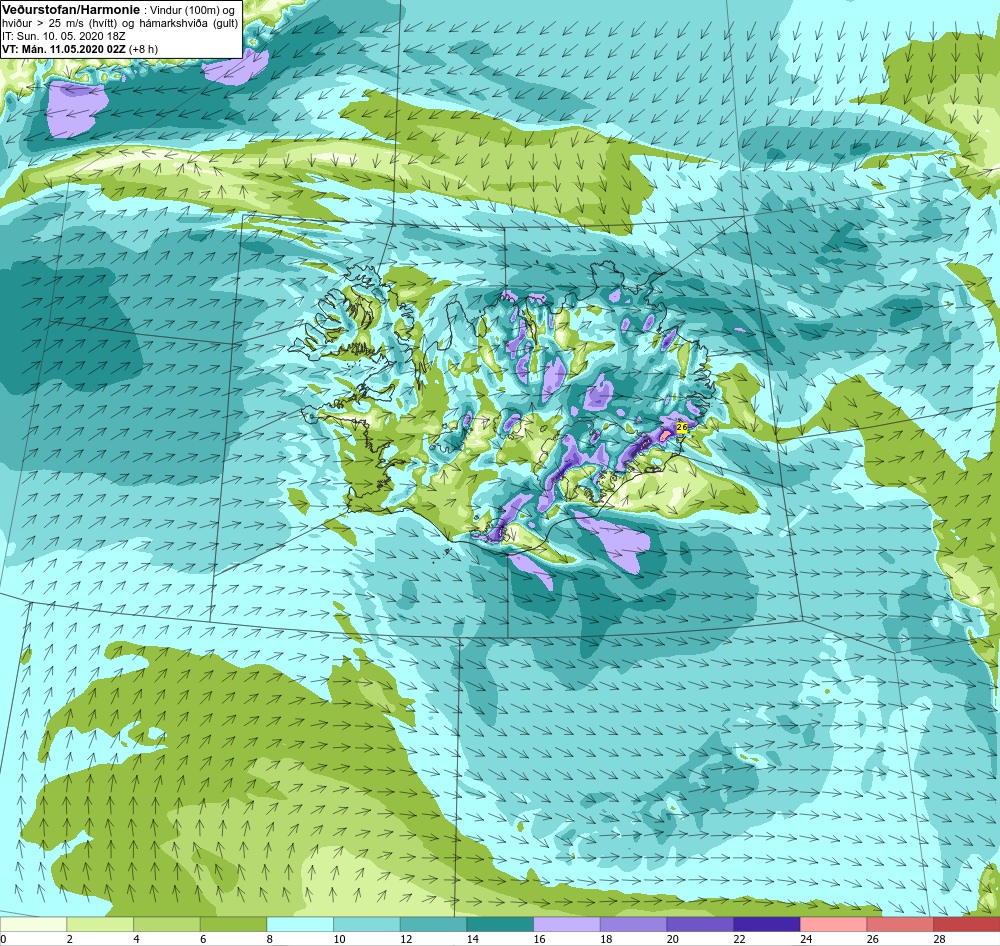
Task: Click the '(+8 h)' forecast offset text
Action: click(143, 49)
